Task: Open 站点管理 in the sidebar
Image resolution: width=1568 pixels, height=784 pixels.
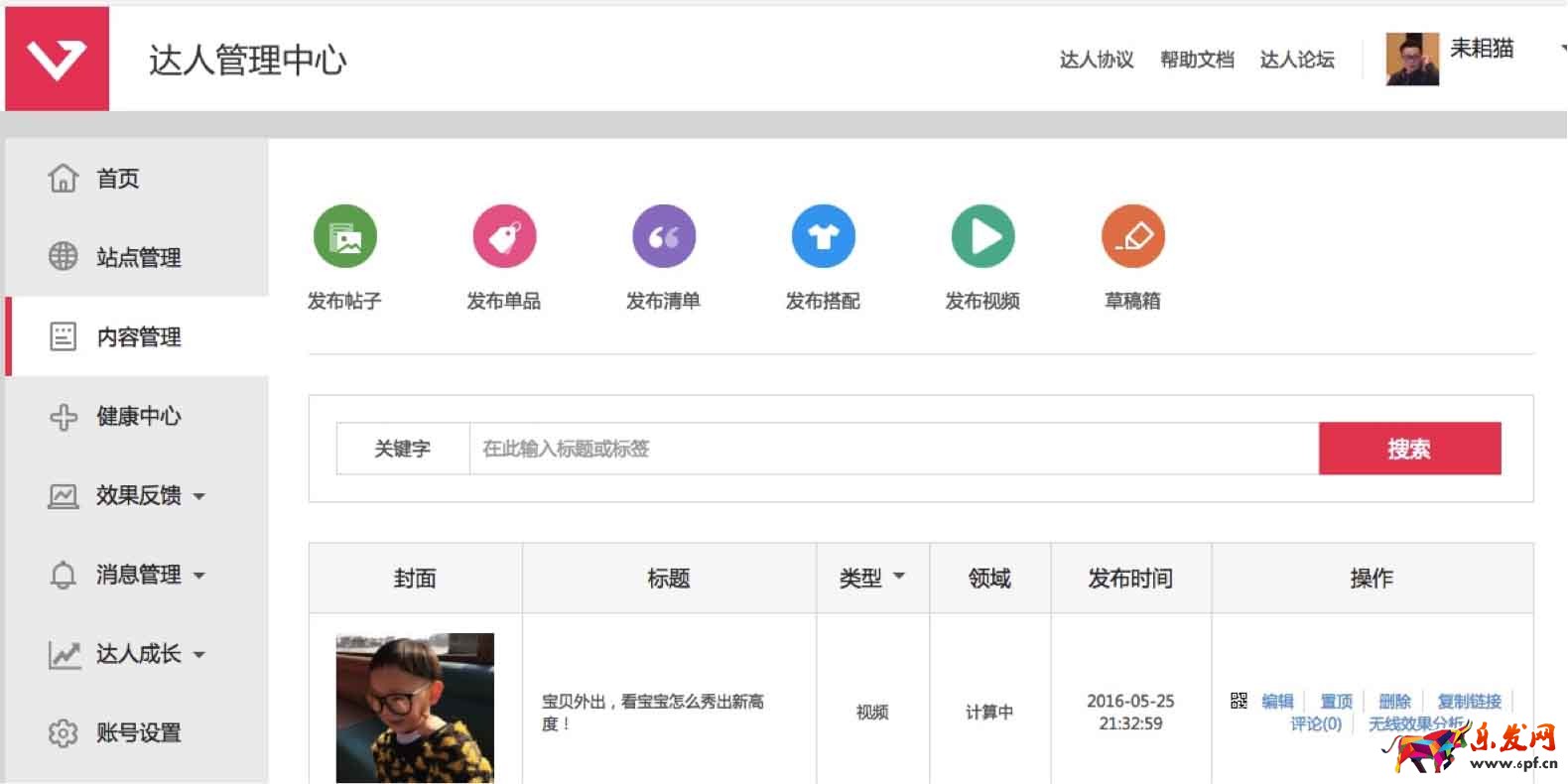Action: tap(138, 258)
